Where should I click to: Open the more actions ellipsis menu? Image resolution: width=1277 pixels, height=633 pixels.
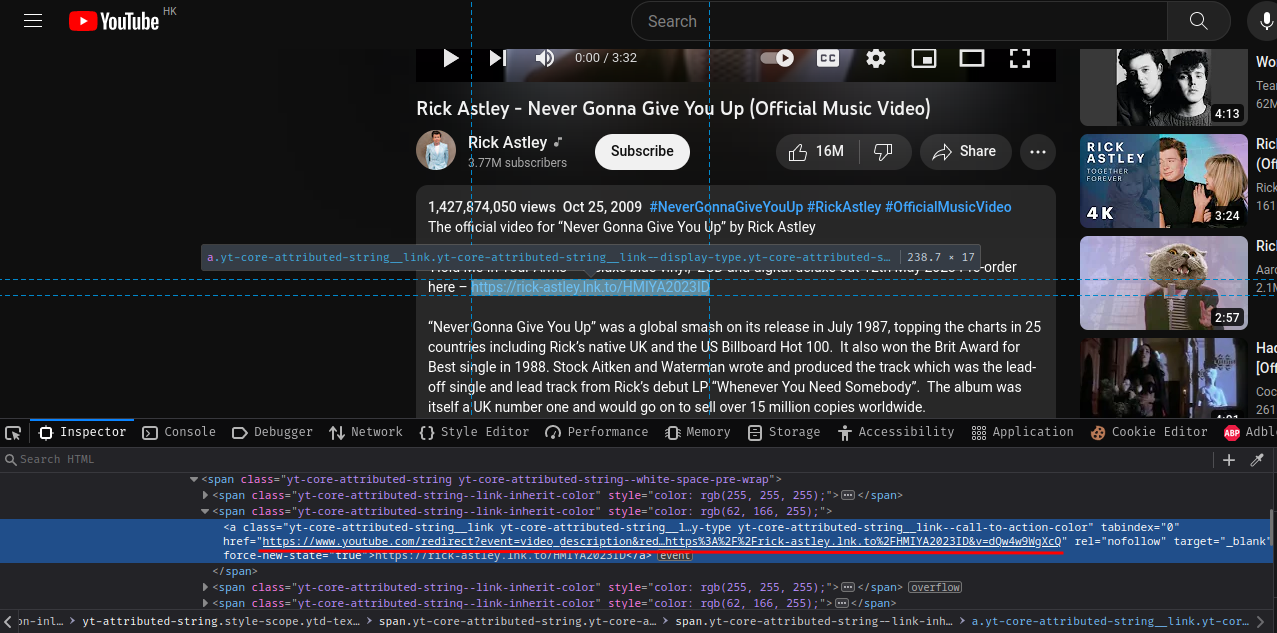coord(1037,151)
